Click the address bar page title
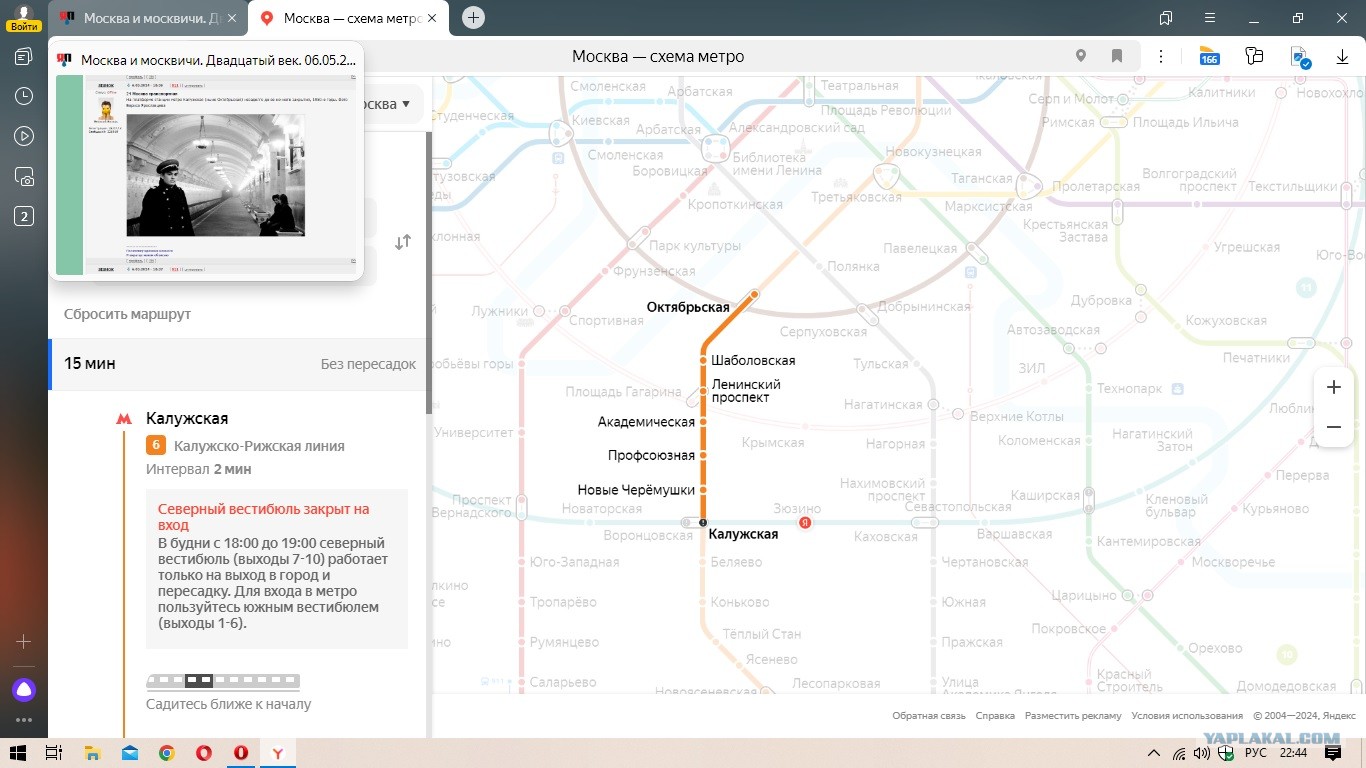The width and height of the screenshot is (1366, 768). pos(658,56)
